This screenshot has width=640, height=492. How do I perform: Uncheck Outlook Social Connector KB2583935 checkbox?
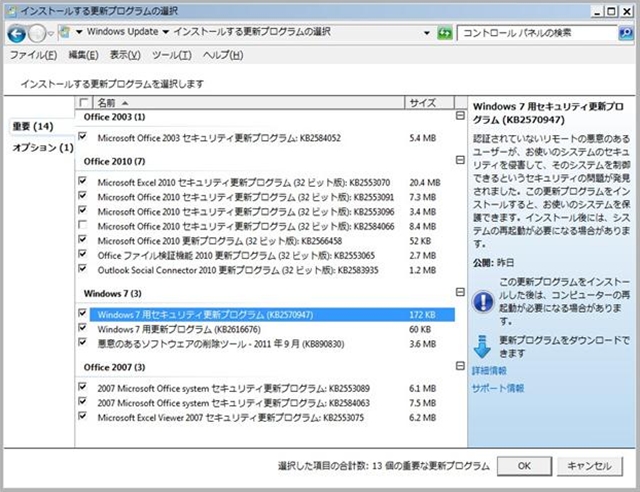[x=82, y=268]
